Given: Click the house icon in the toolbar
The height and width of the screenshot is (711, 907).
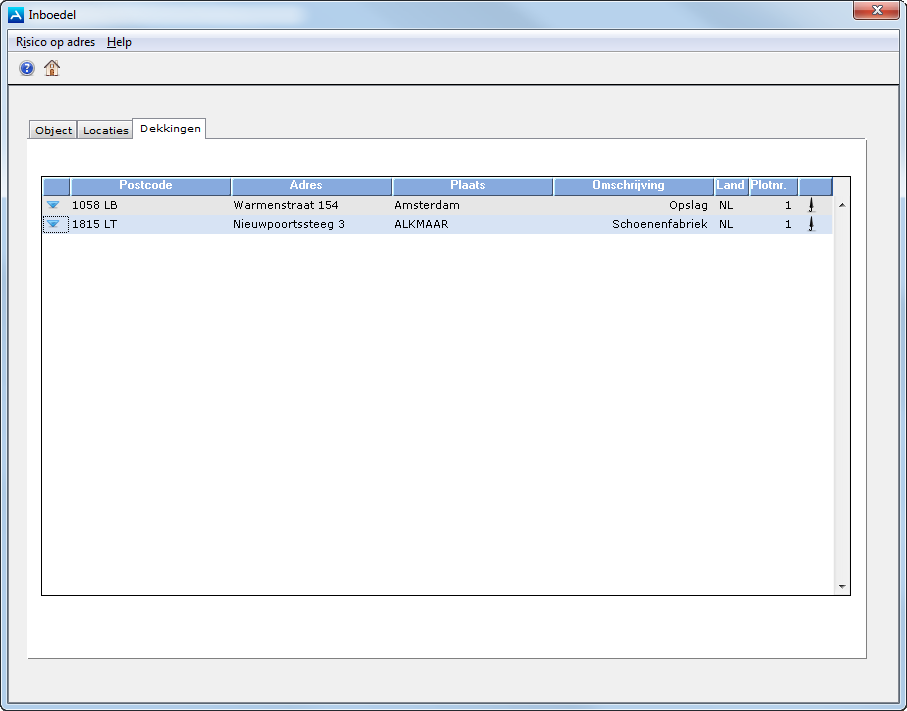Looking at the screenshot, I should point(52,68).
